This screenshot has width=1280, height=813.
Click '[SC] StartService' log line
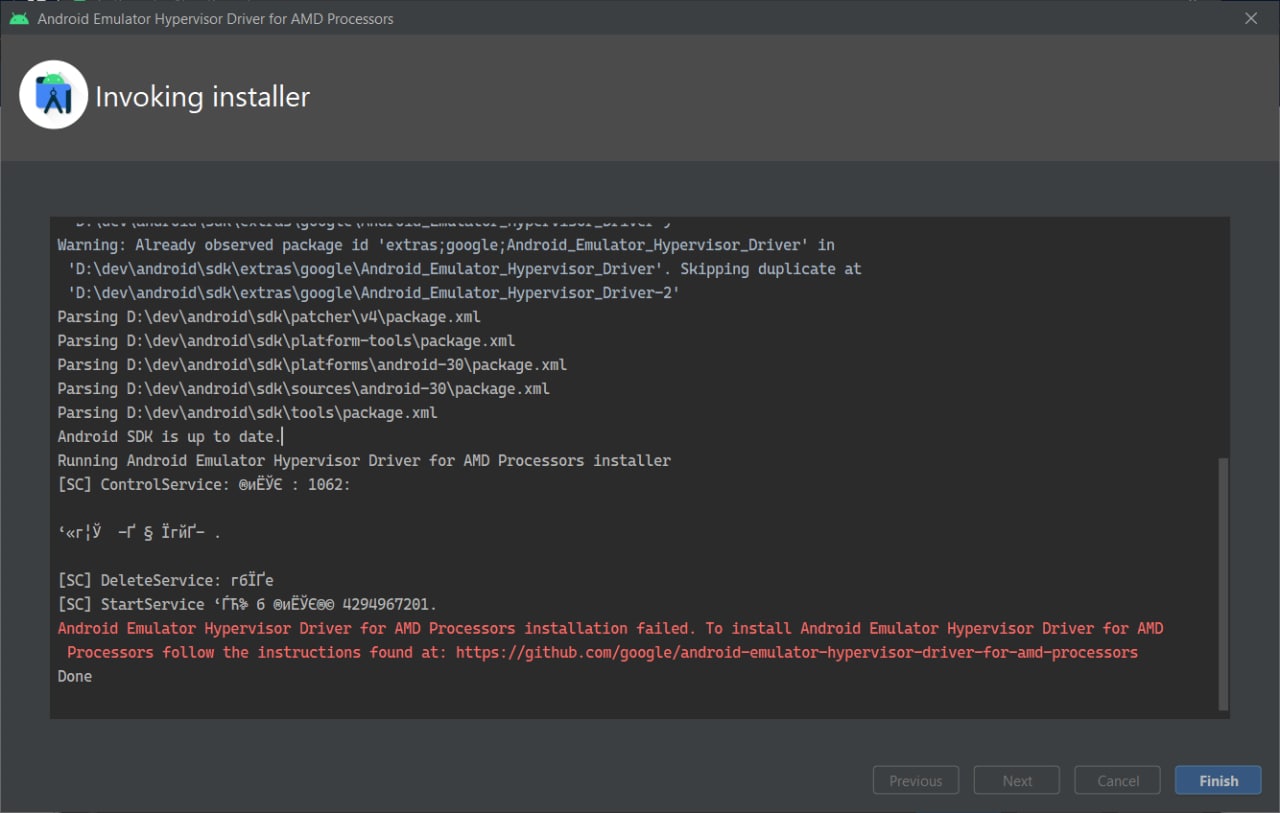pos(247,604)
